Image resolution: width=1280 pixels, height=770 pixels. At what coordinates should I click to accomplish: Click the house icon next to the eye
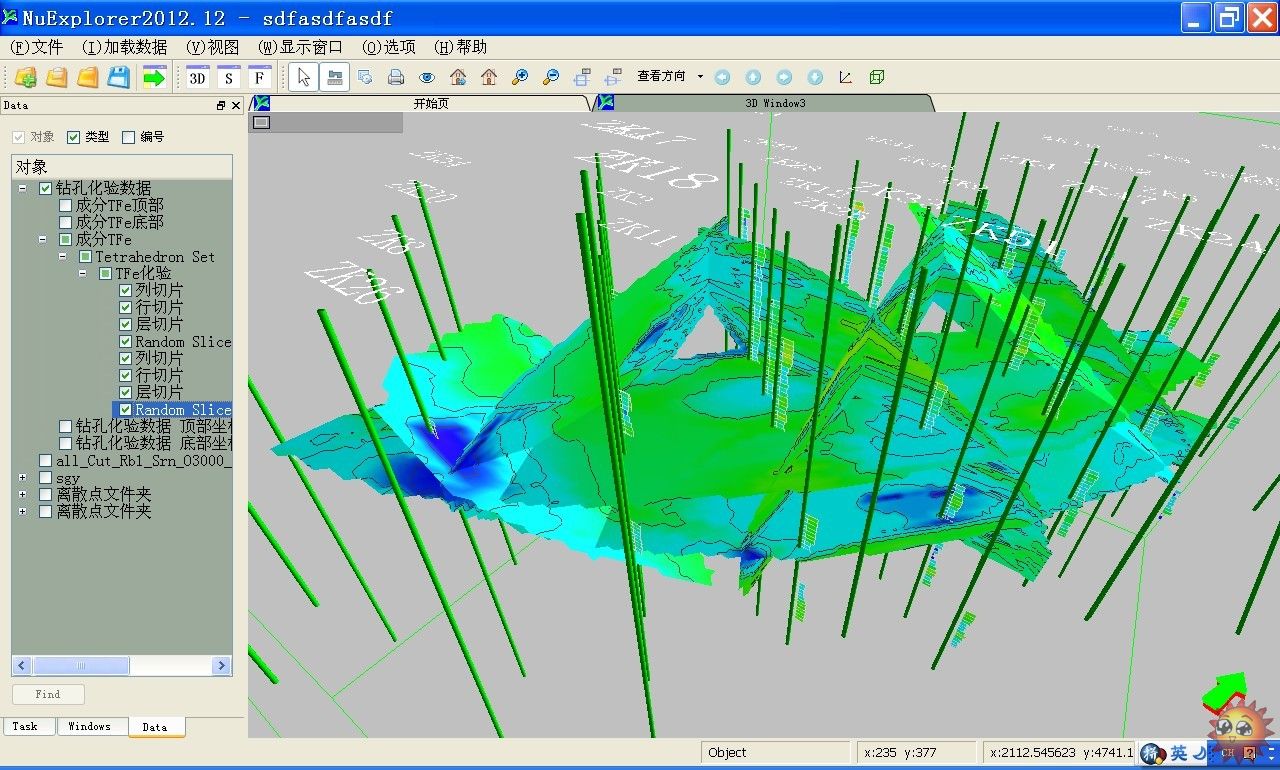click(x=458, y=77)
